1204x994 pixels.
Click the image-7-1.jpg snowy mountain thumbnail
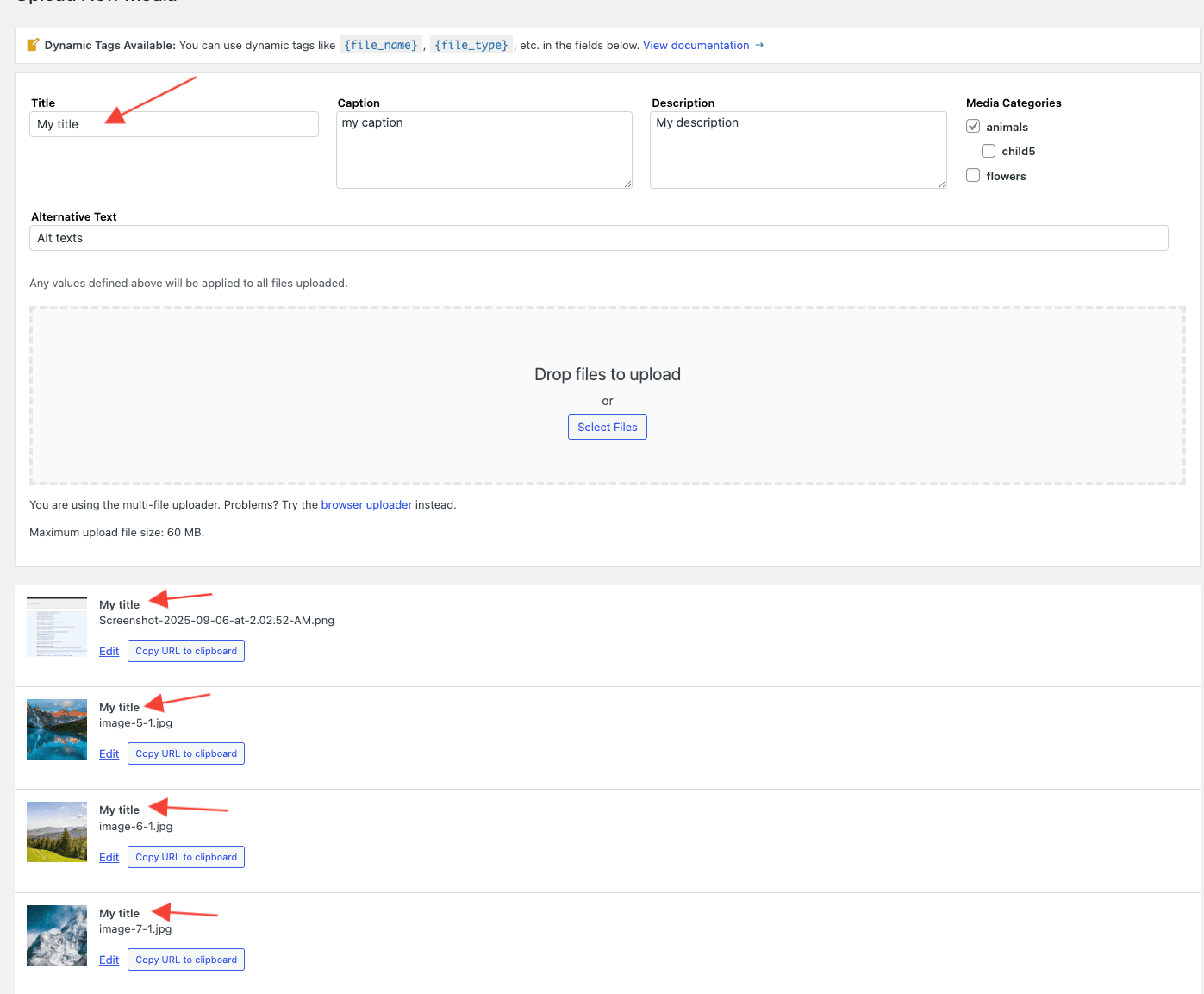pyautogui.click(x=57, y=935)
